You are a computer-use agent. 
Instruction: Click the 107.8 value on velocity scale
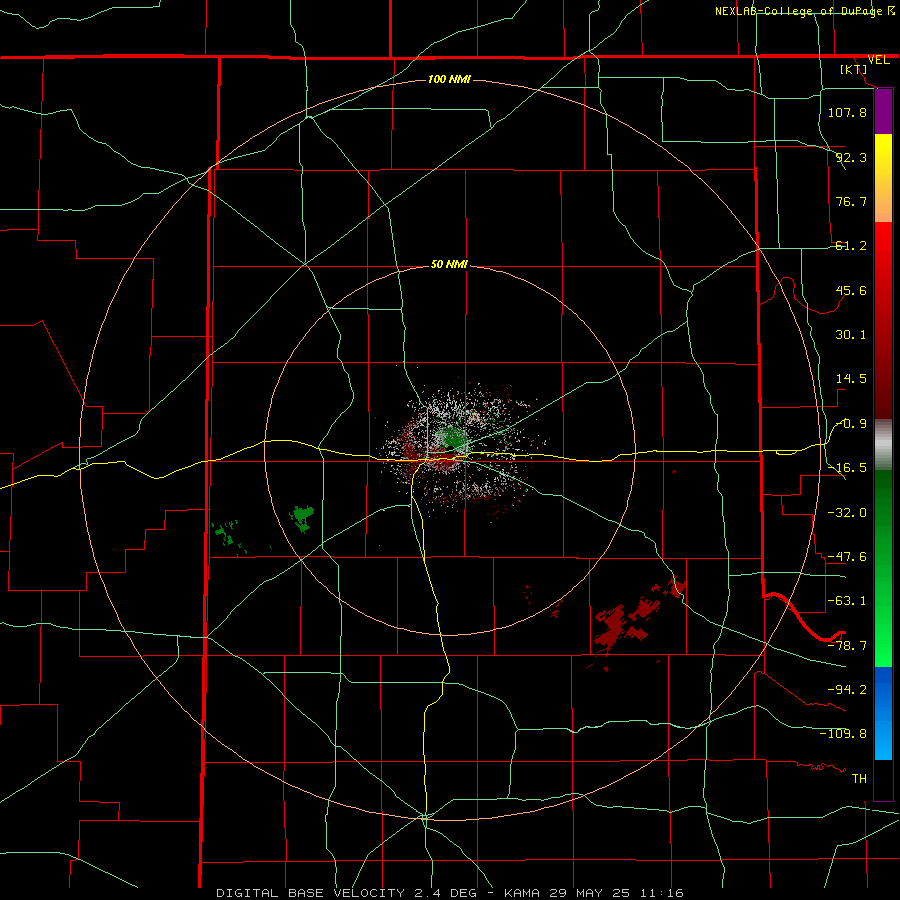click(847, 112)
